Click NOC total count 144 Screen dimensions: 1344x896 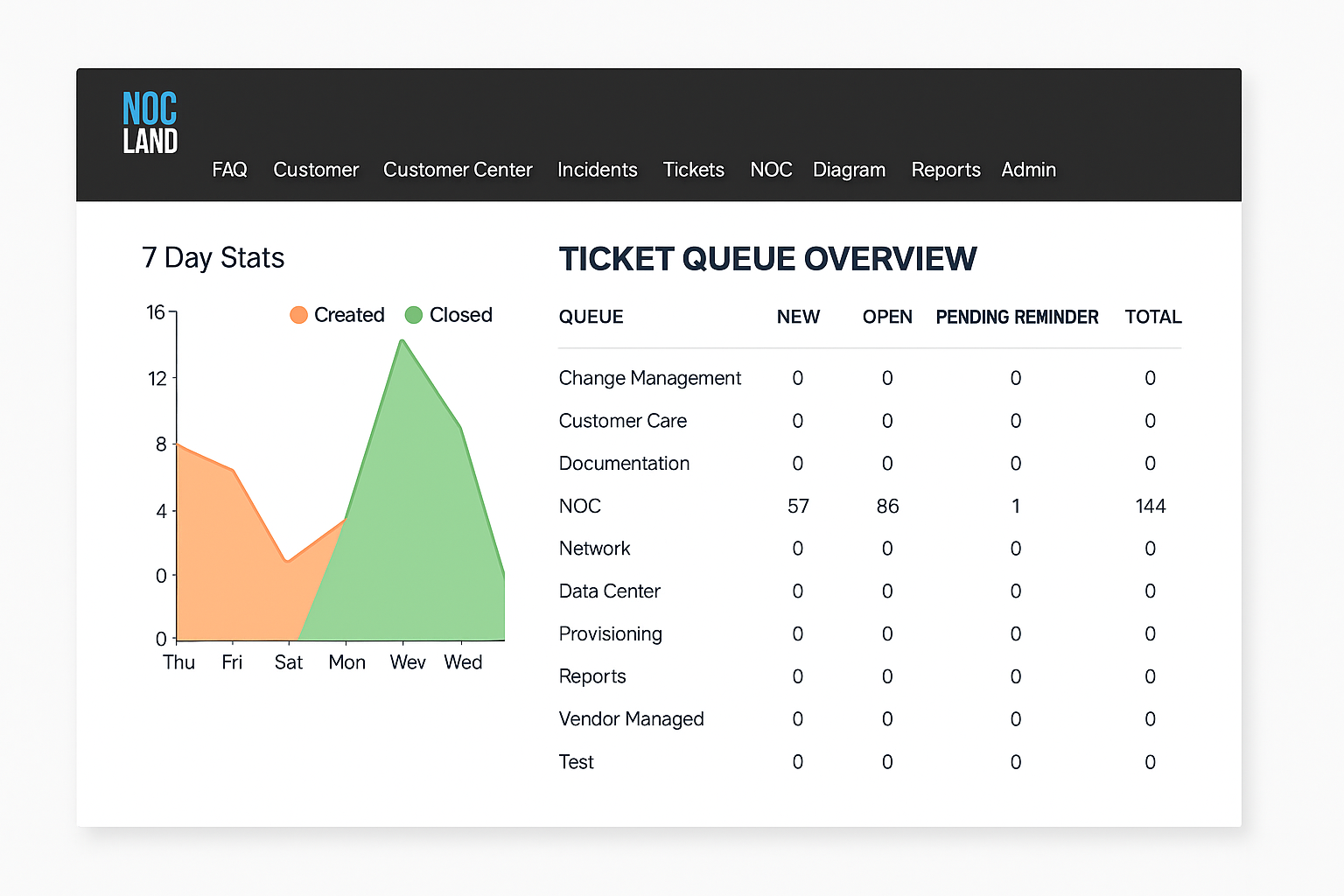pos(1150,506)
